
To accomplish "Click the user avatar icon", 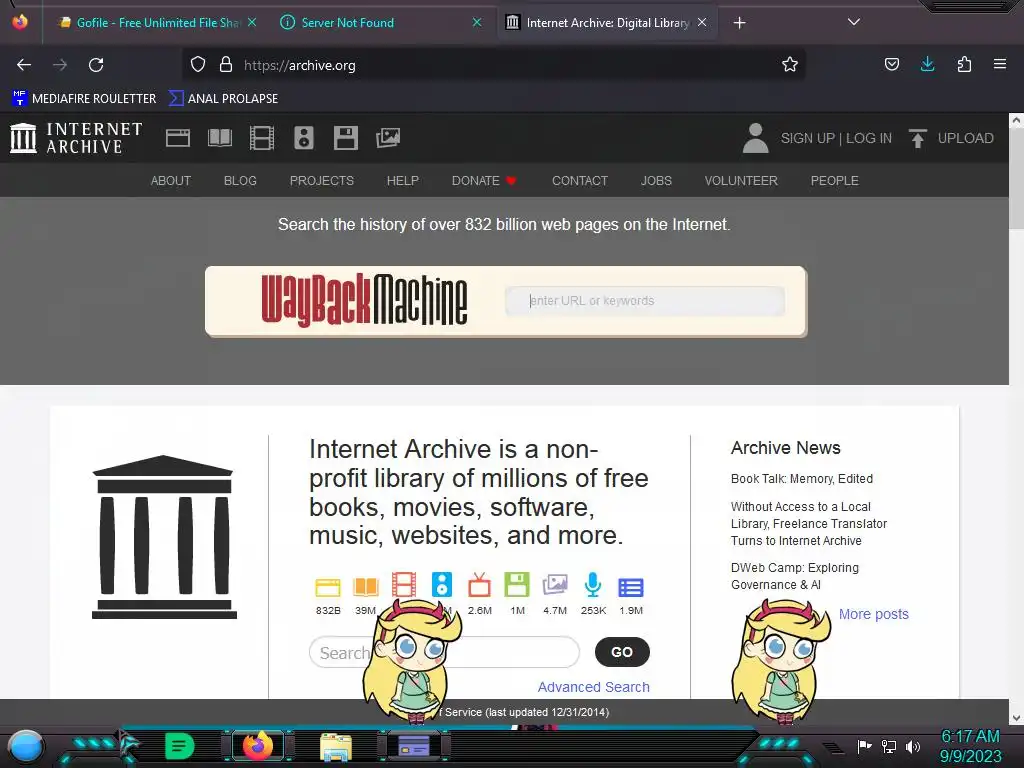I will [756, 138].
